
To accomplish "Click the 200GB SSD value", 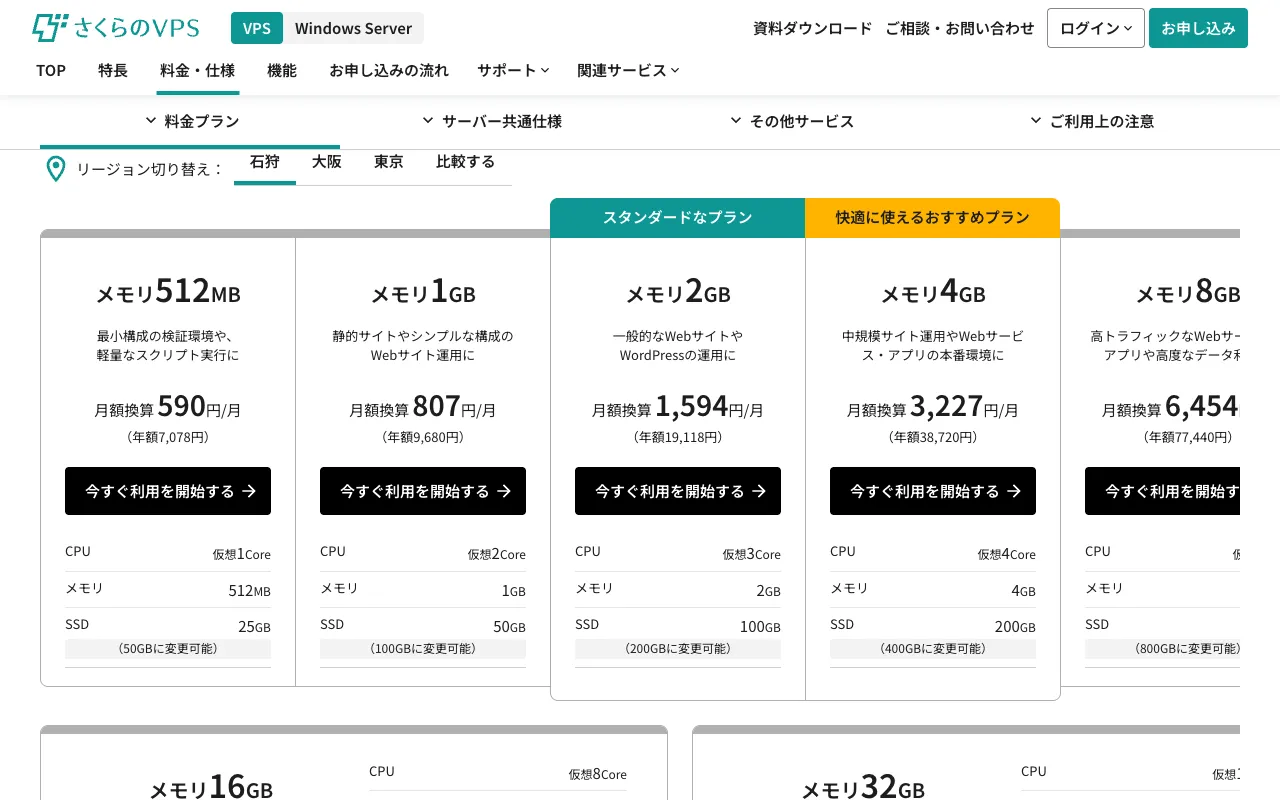I will [x=1015, y=627].
